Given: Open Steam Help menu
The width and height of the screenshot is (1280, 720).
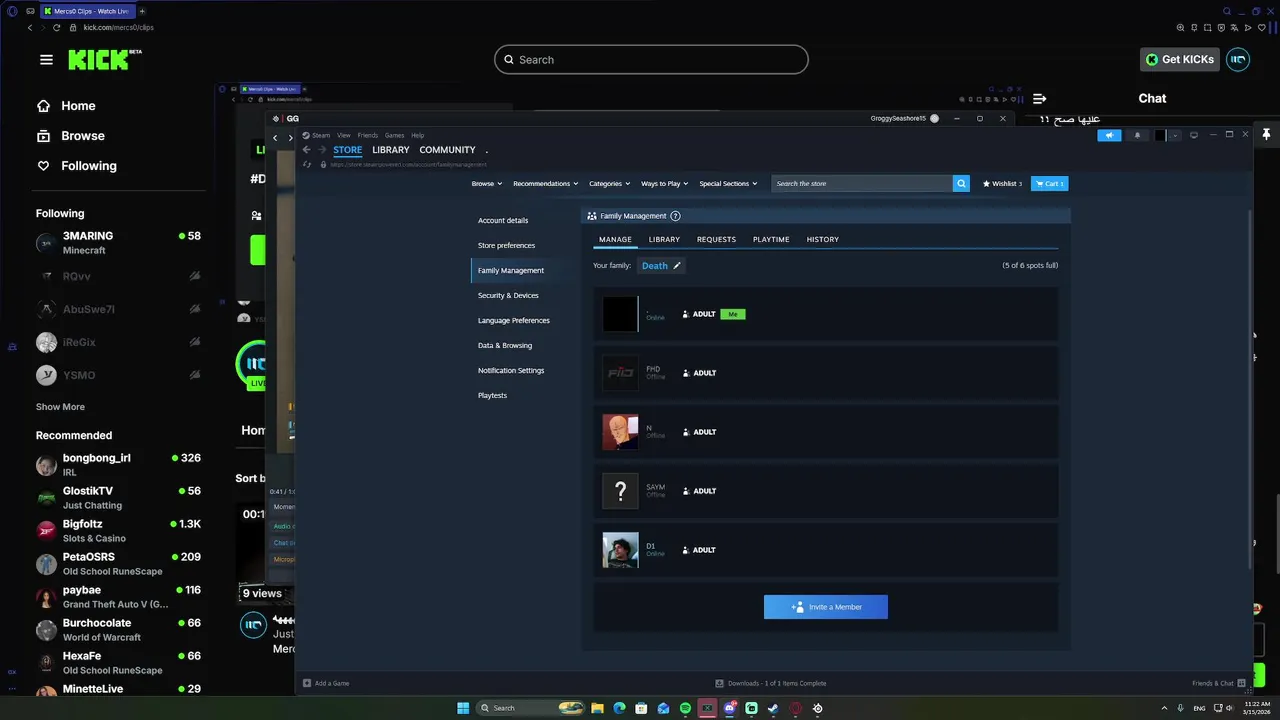Looking at the screenshot, I should point(418,135).
